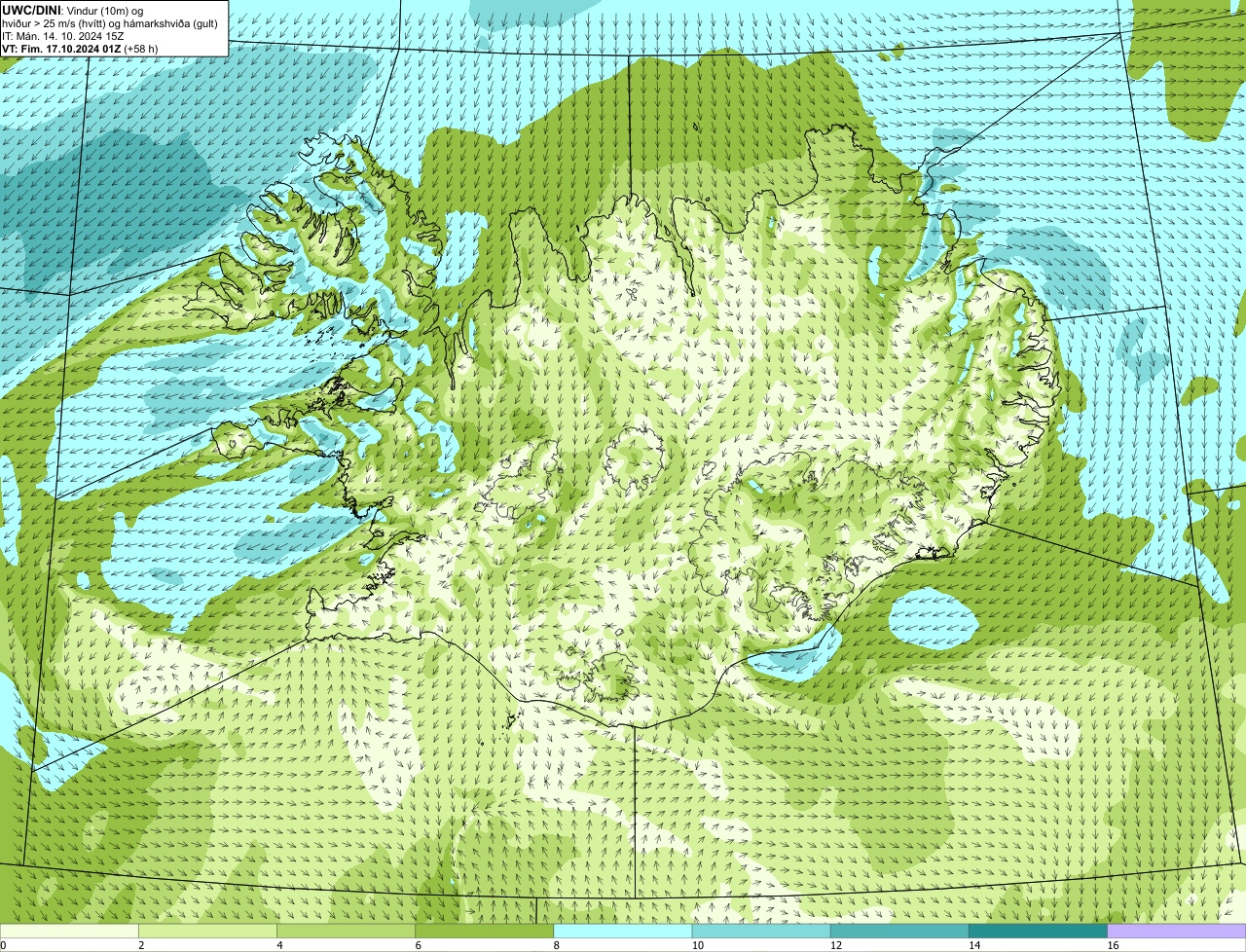The height and width of the screenshot is (952, 1246).
Task: Click the '10' label on the color scale
Action: click(x=698, y=945)
